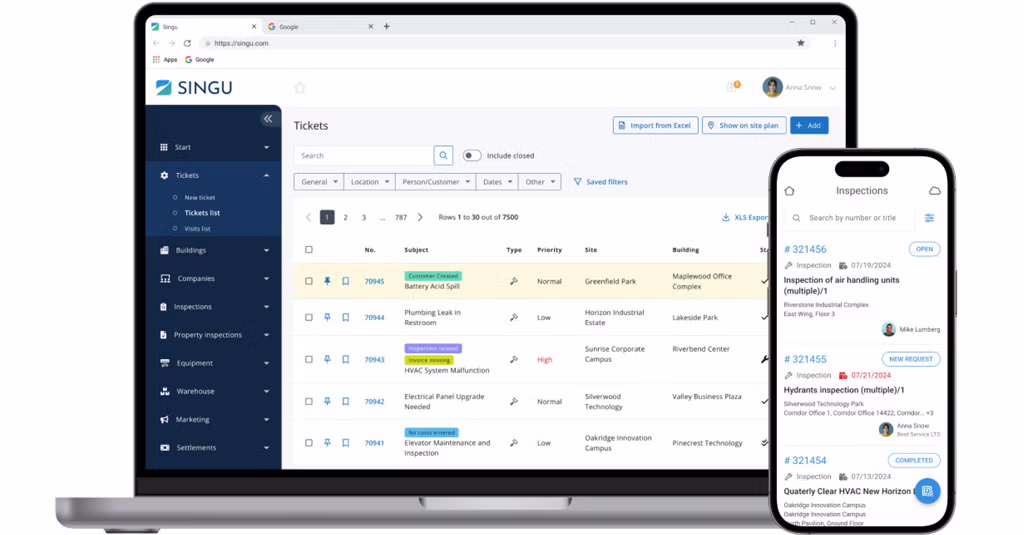This screenshot has height=535, width=1024.
Task: Click XLS Export link
Action: click(745, 218)
